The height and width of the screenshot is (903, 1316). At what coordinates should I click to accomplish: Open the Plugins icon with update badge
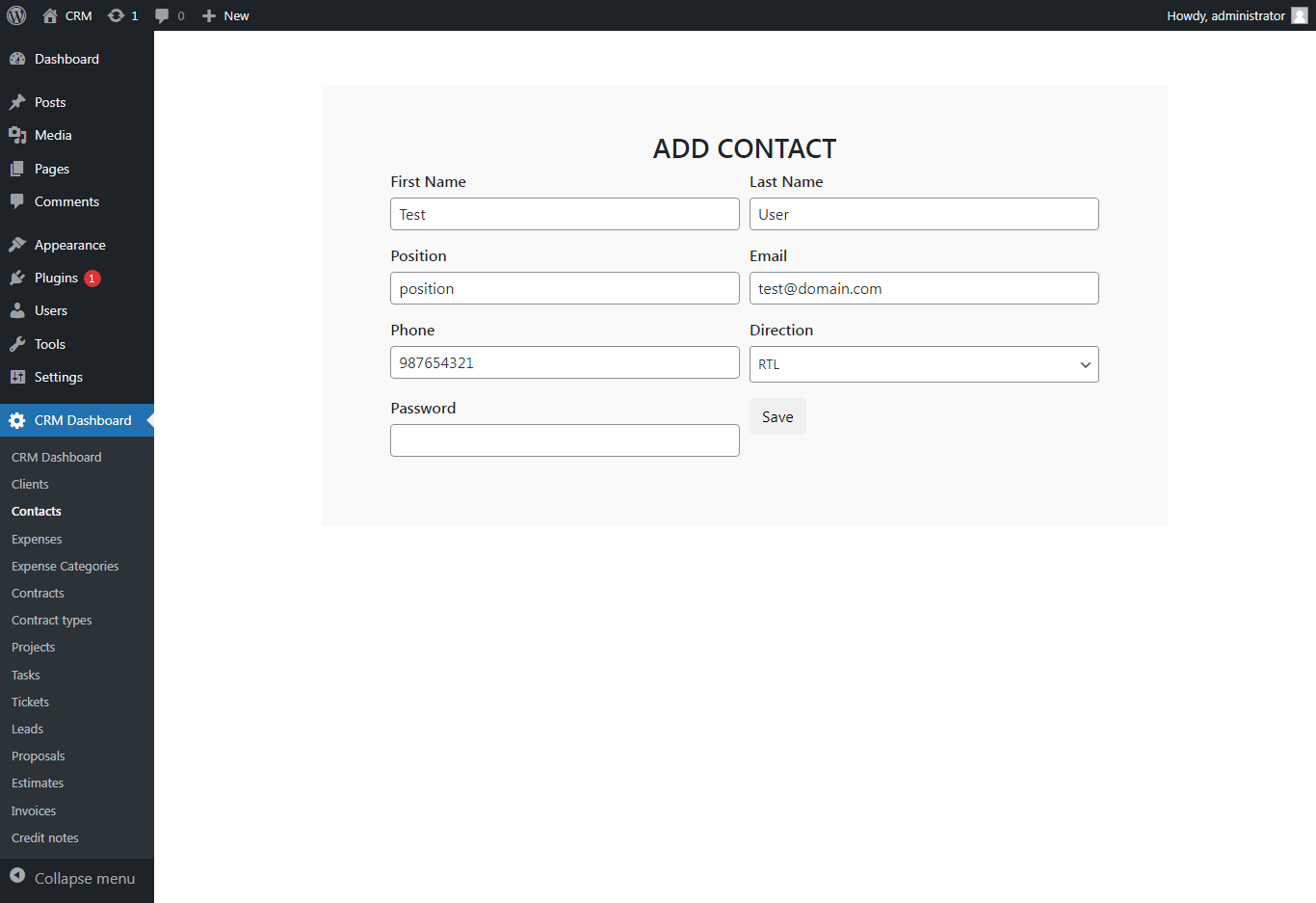point(20,278)
